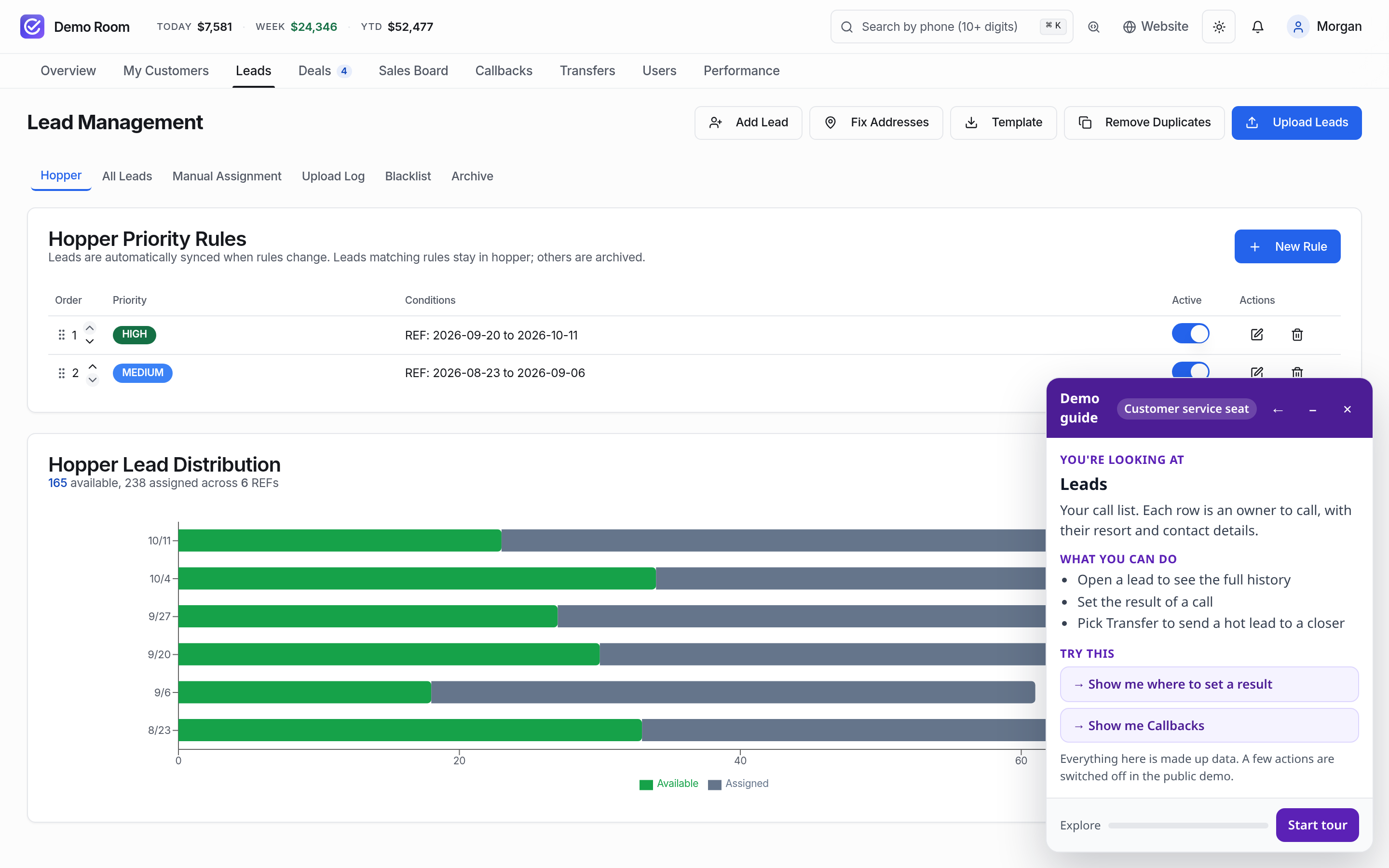Start the demo guide tour

coord(1317,825)
